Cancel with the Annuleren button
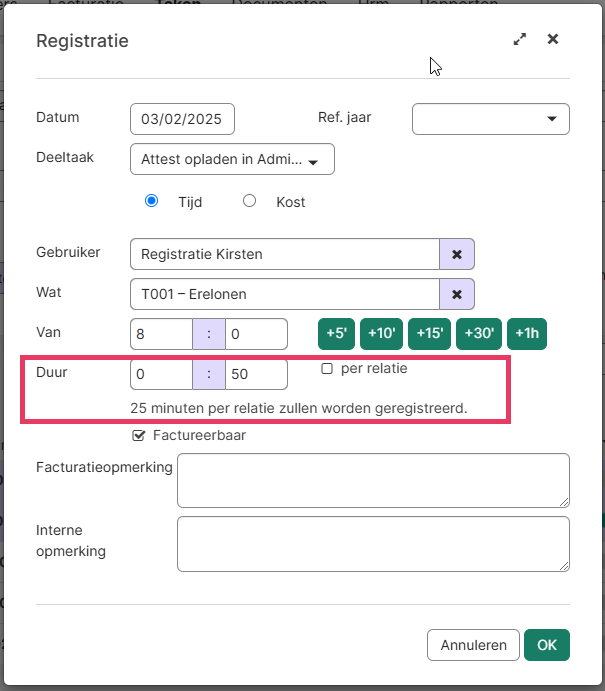Image resolution: width=605 pixels, height=691 pixels. click(x=473, y=645)
